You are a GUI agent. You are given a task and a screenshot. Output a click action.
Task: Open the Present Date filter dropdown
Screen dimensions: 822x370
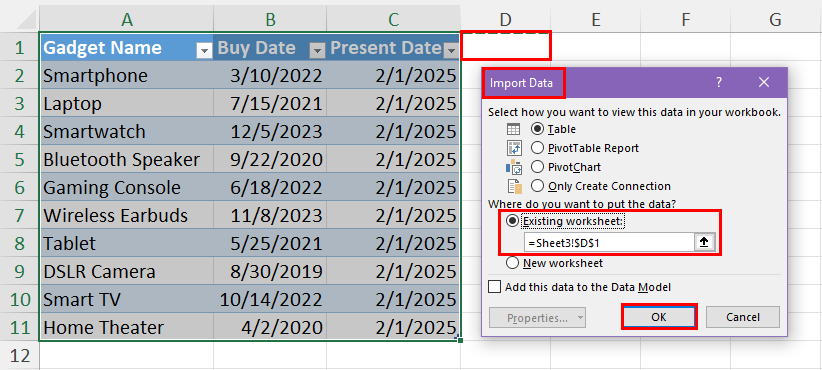451,50
